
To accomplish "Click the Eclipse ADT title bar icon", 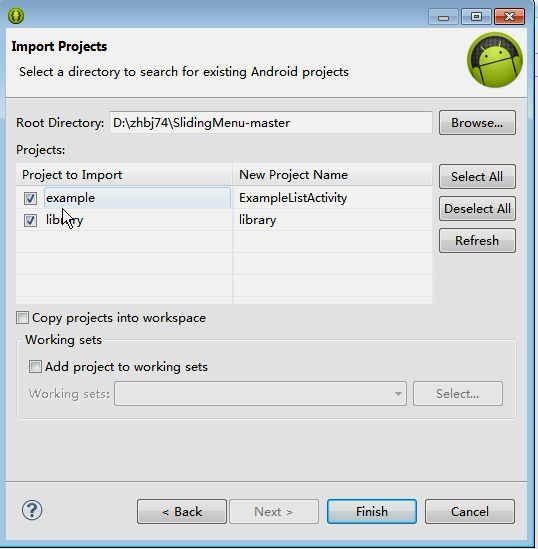I will point(16,16).
